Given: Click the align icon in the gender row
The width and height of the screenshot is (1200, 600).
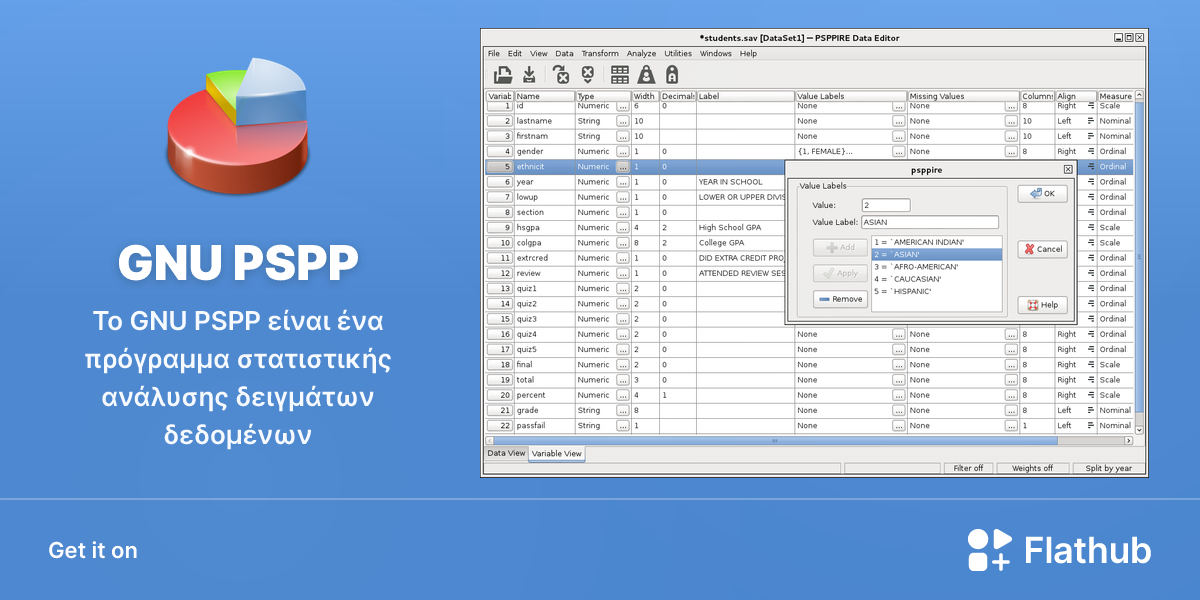Looking at the screenshot, I should [1091, 151].
